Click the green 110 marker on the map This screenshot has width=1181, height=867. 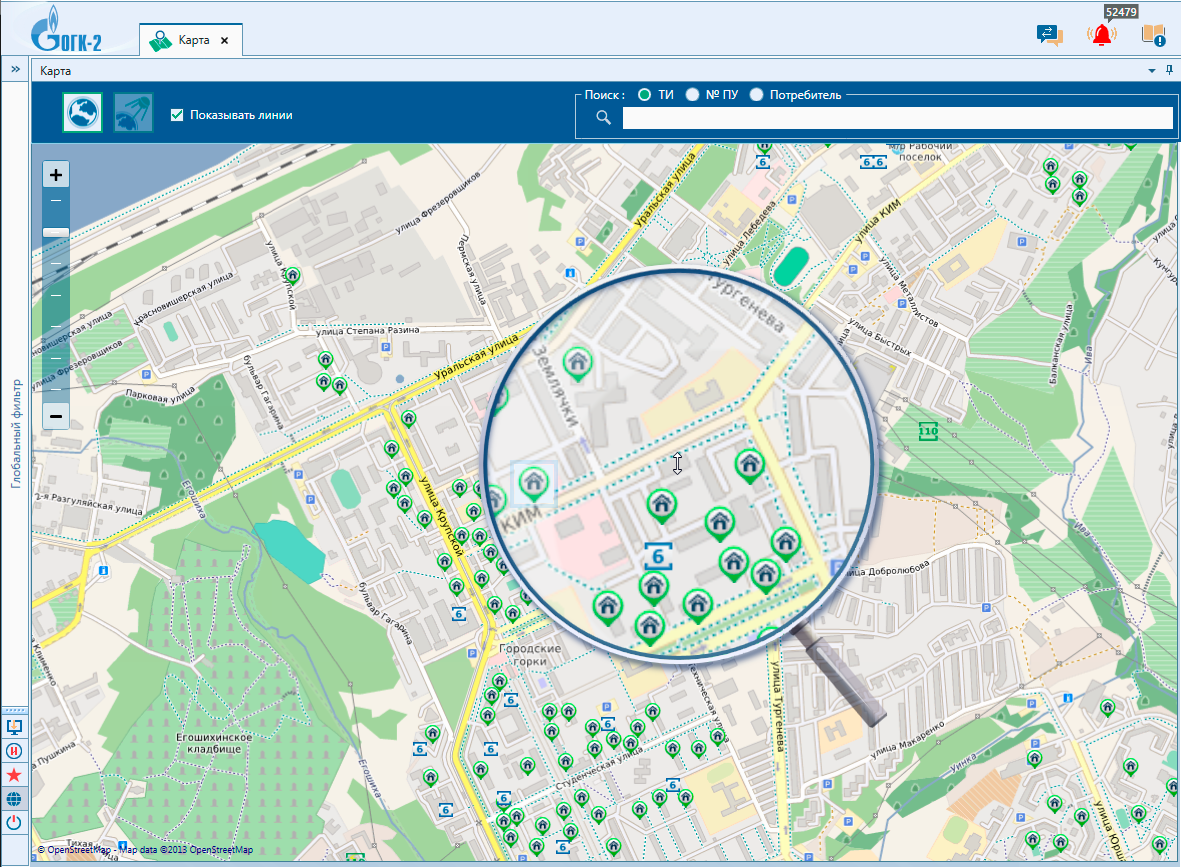(x=928, y=432)
